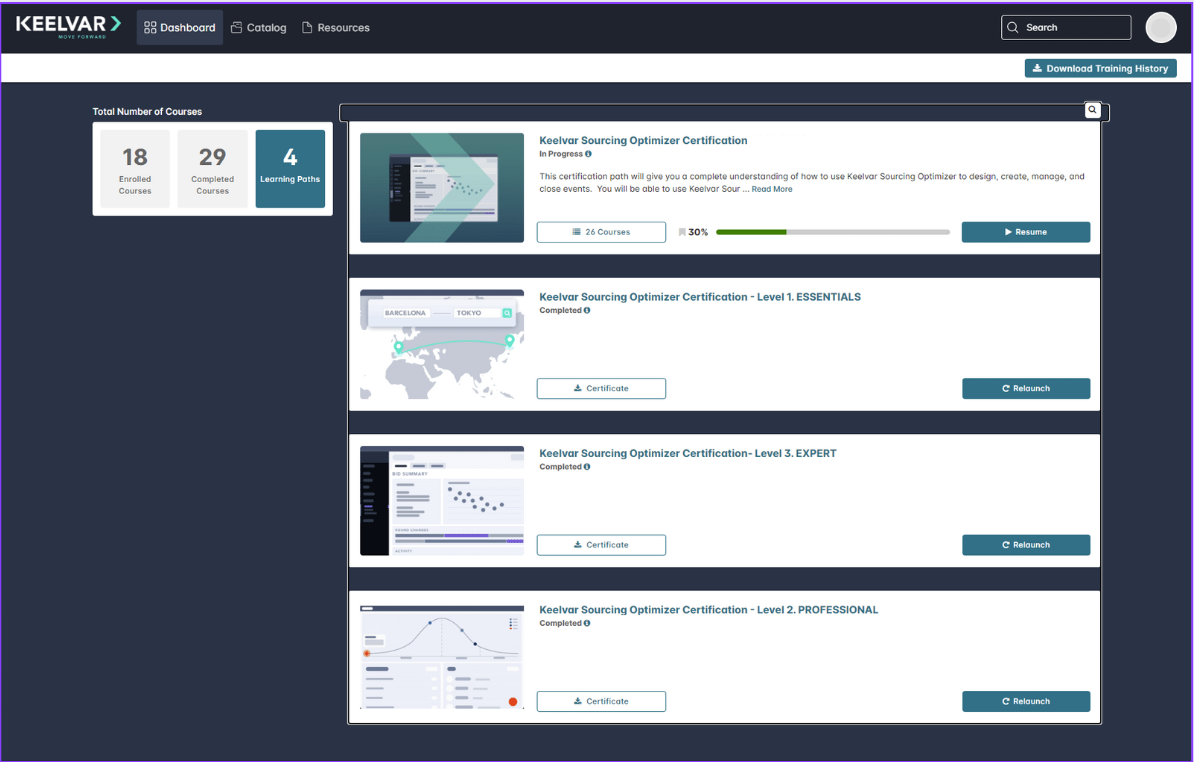Open the Dashboard tab
The width and height of the screenshot is (1194, 762).
point(180,27)
